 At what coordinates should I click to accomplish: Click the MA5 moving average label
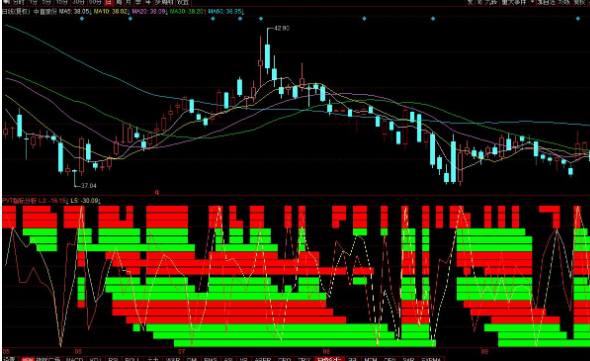point(75,12)
